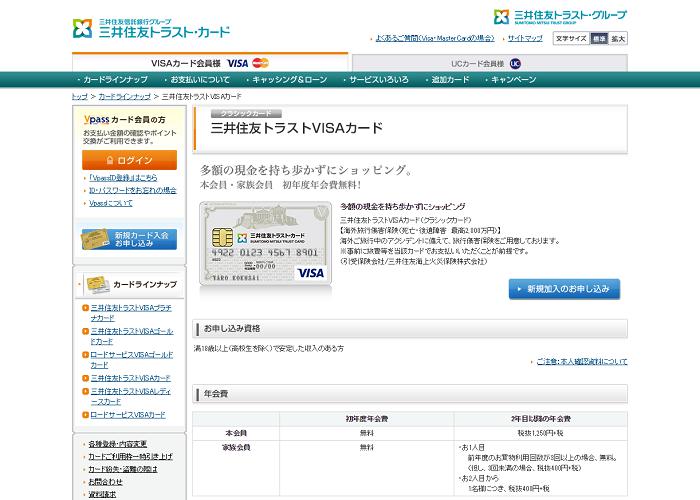Click the 家族会員 row label
Screen dimensions: 700x500
(x=236, y=447)
